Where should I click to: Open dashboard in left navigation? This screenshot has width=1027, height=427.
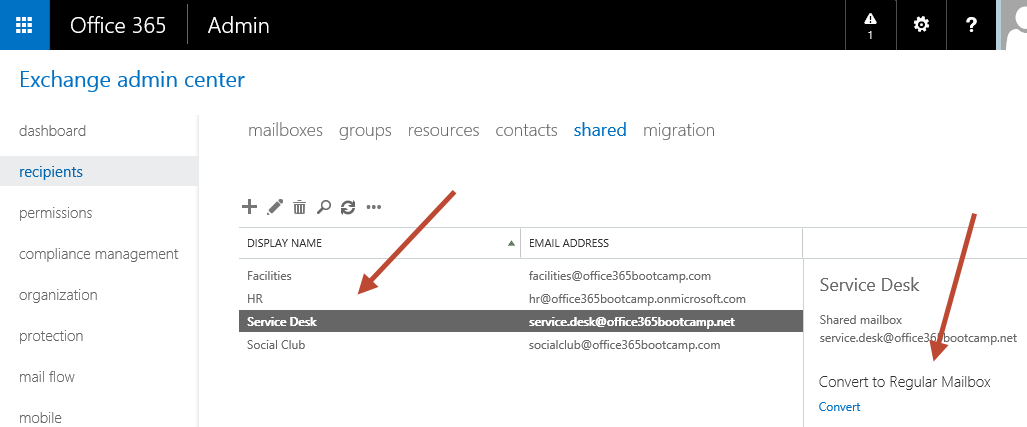point(52,131)
